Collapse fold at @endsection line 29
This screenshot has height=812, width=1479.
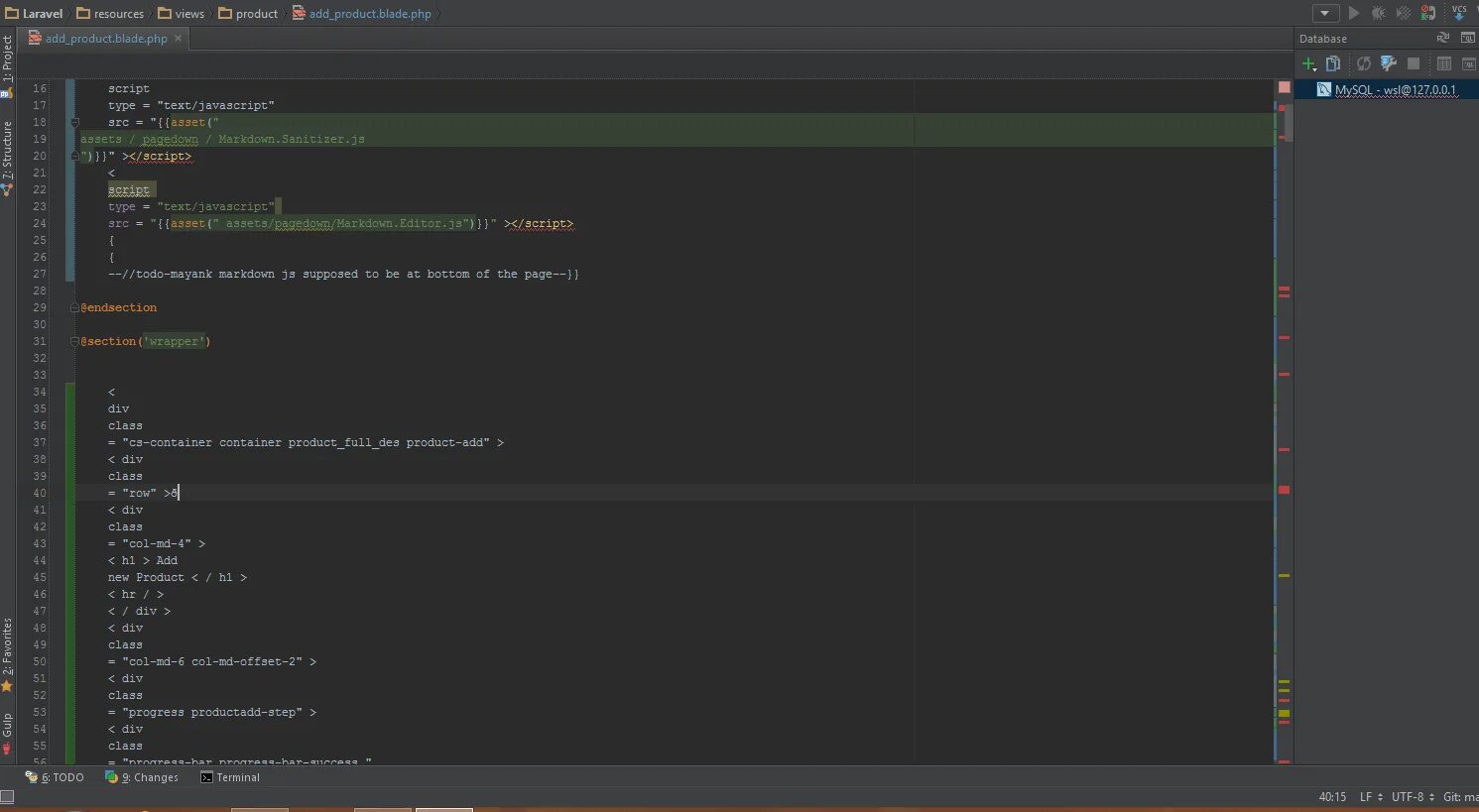pyautogui.click(x=74, y=308)
